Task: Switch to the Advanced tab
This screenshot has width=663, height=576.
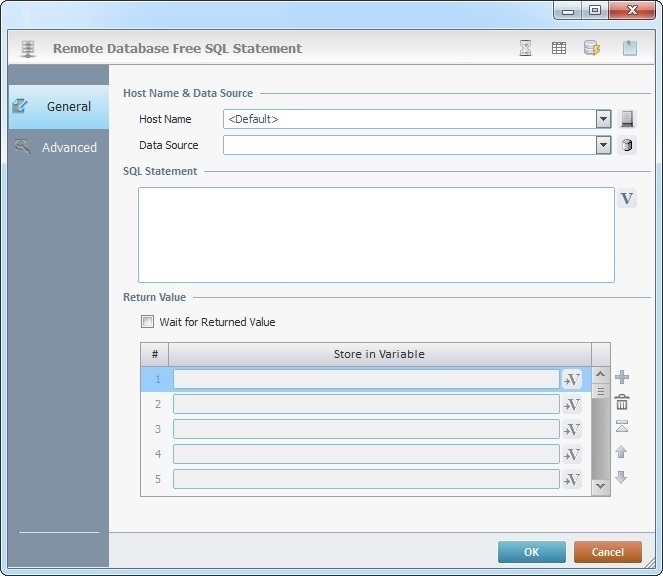Action: pyautogui.click(x=59, y=147)
